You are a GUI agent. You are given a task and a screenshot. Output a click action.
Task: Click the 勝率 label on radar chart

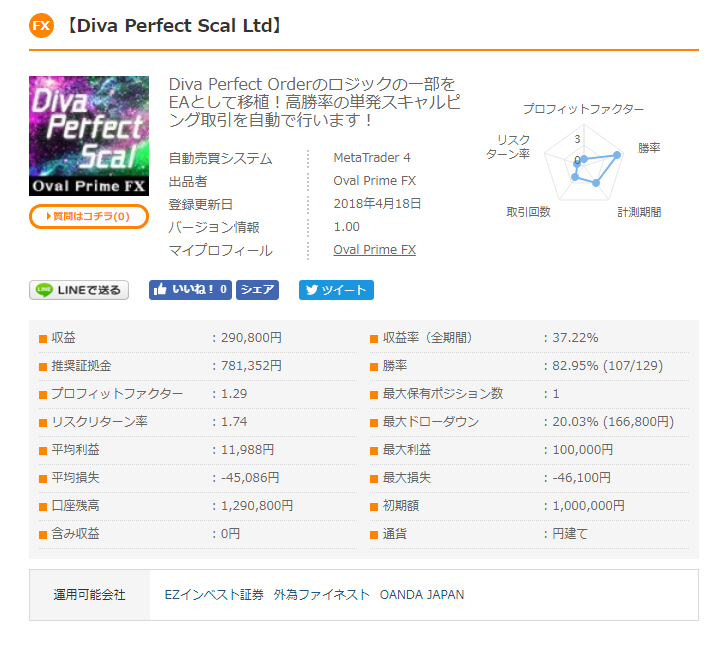(649, 148)
